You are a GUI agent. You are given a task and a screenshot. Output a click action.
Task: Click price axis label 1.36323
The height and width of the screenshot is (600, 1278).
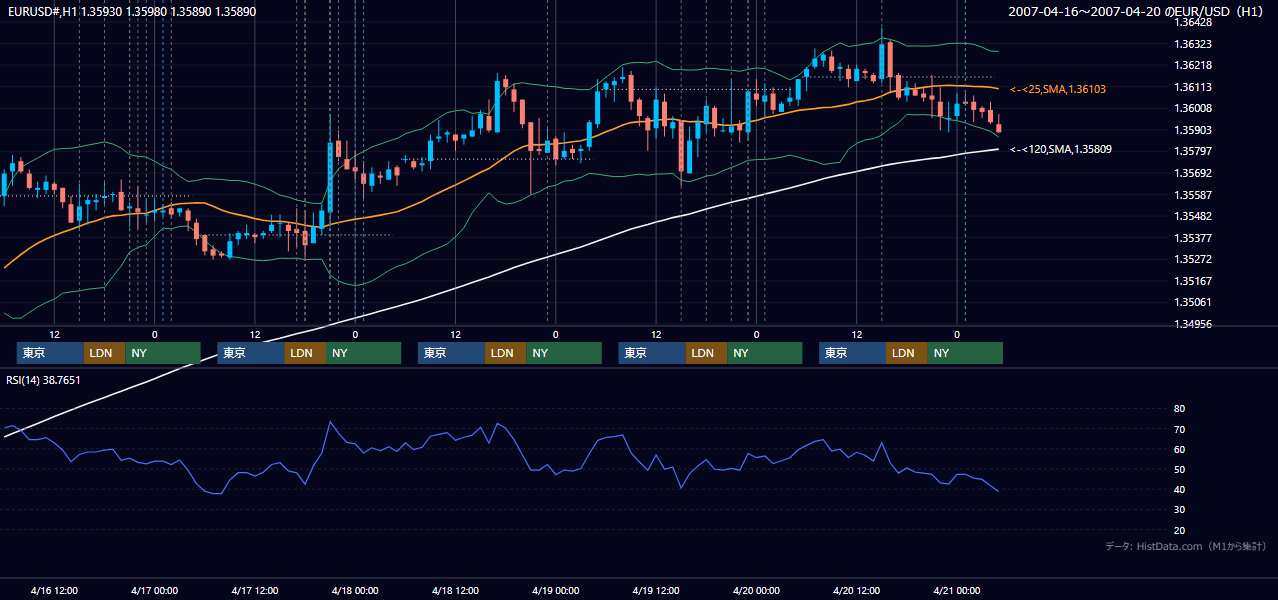pos(1192,44)
